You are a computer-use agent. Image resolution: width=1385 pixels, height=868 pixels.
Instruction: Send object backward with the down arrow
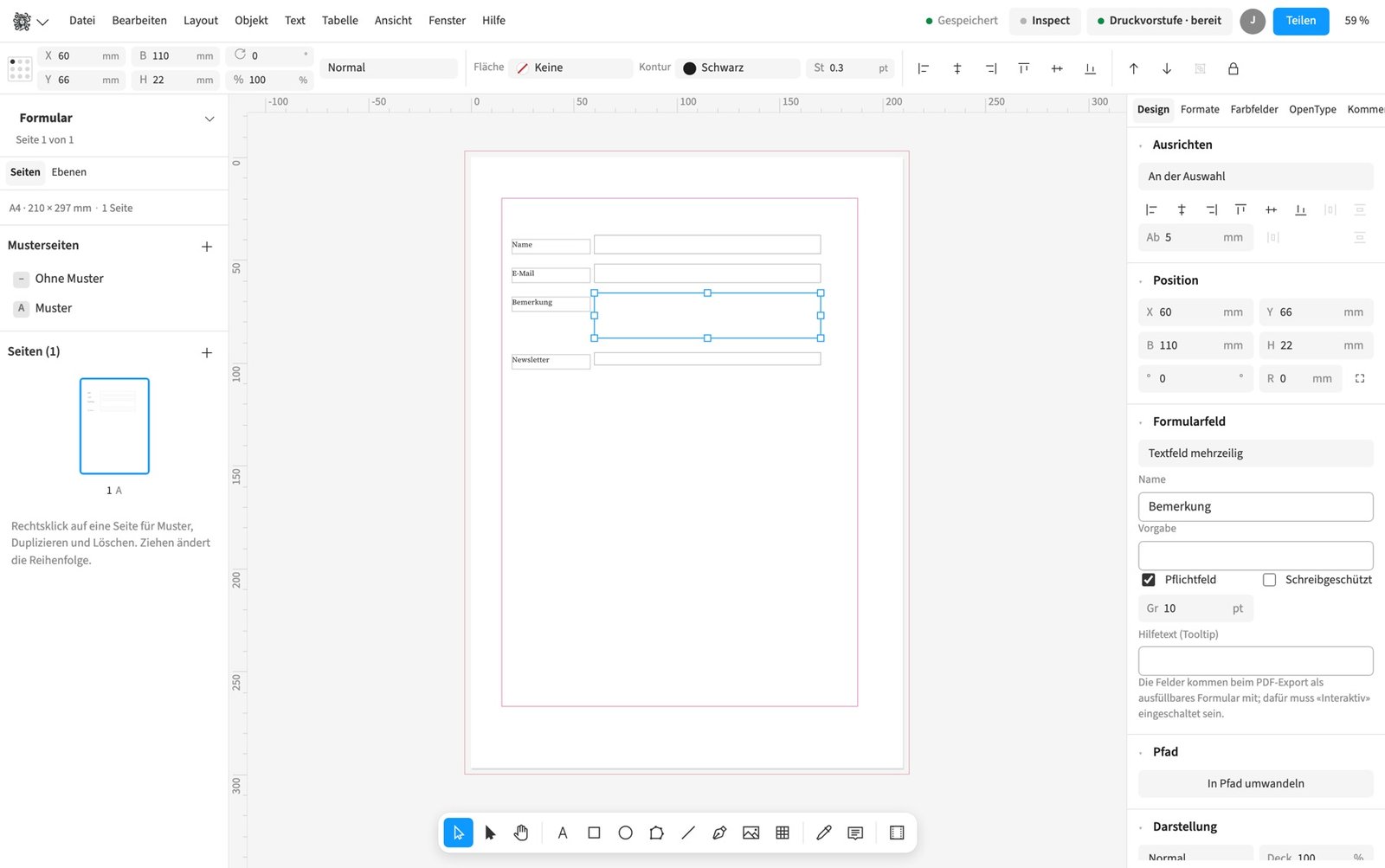[x=1167, y=68]
